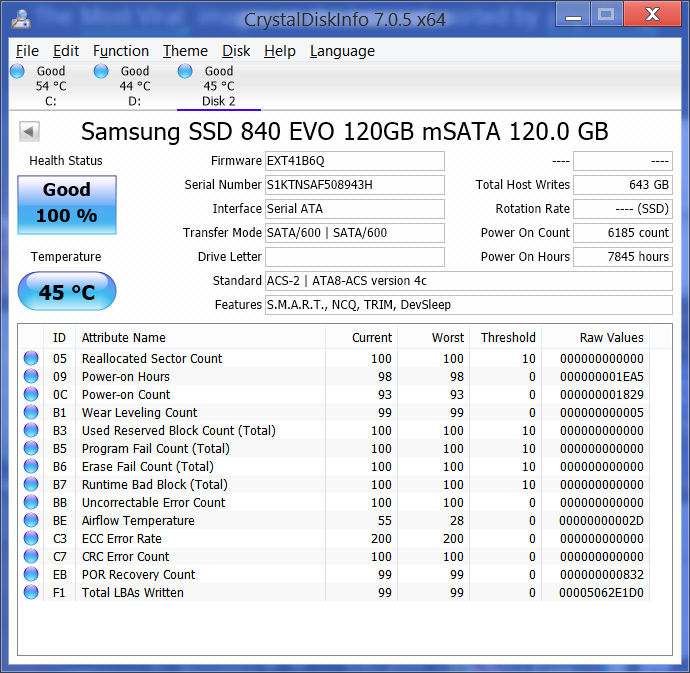The image size is (690, 673).
Task: Switch to the D: drive tab
Action: [135, 86]
